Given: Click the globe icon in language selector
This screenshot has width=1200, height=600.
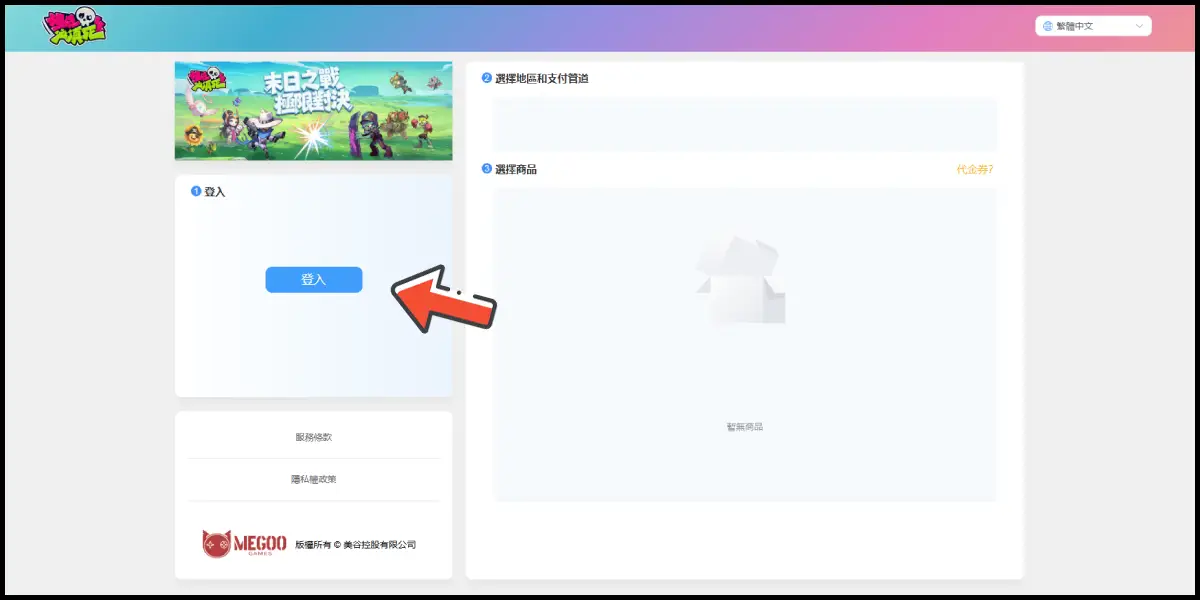Looking at the screenshot, I should (x=1048, y=26).
